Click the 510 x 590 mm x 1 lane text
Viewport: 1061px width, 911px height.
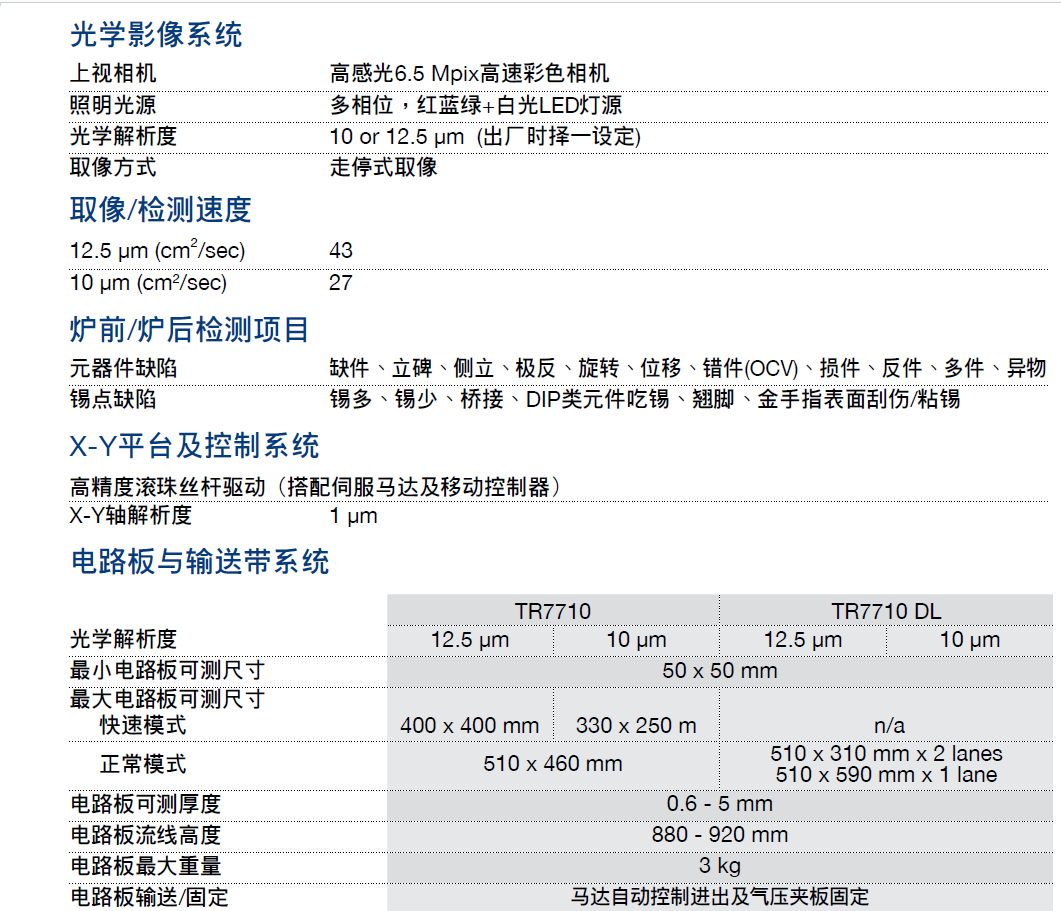pyautogui.click(x=885, y=775)
